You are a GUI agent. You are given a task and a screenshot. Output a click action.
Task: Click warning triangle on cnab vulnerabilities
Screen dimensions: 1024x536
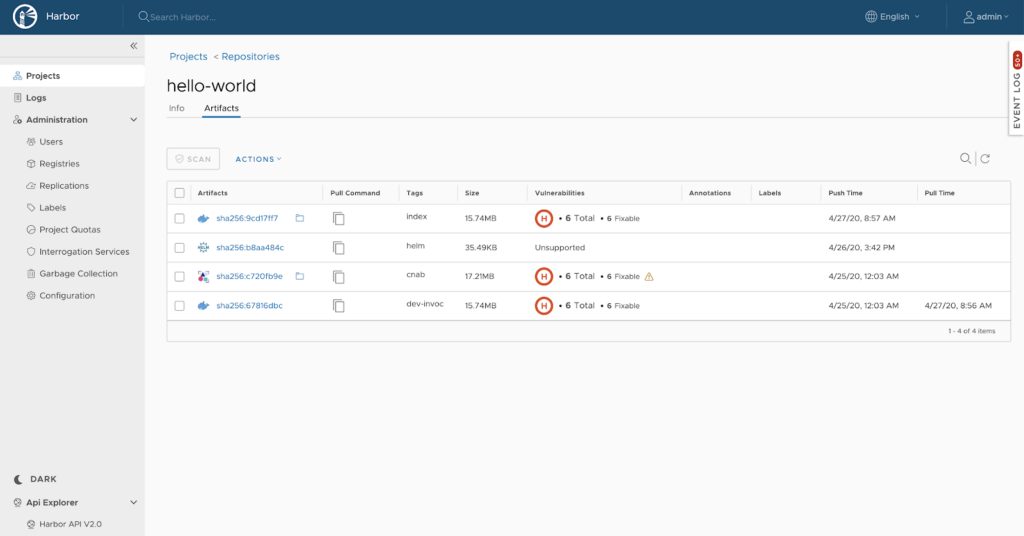coord(649,276)
